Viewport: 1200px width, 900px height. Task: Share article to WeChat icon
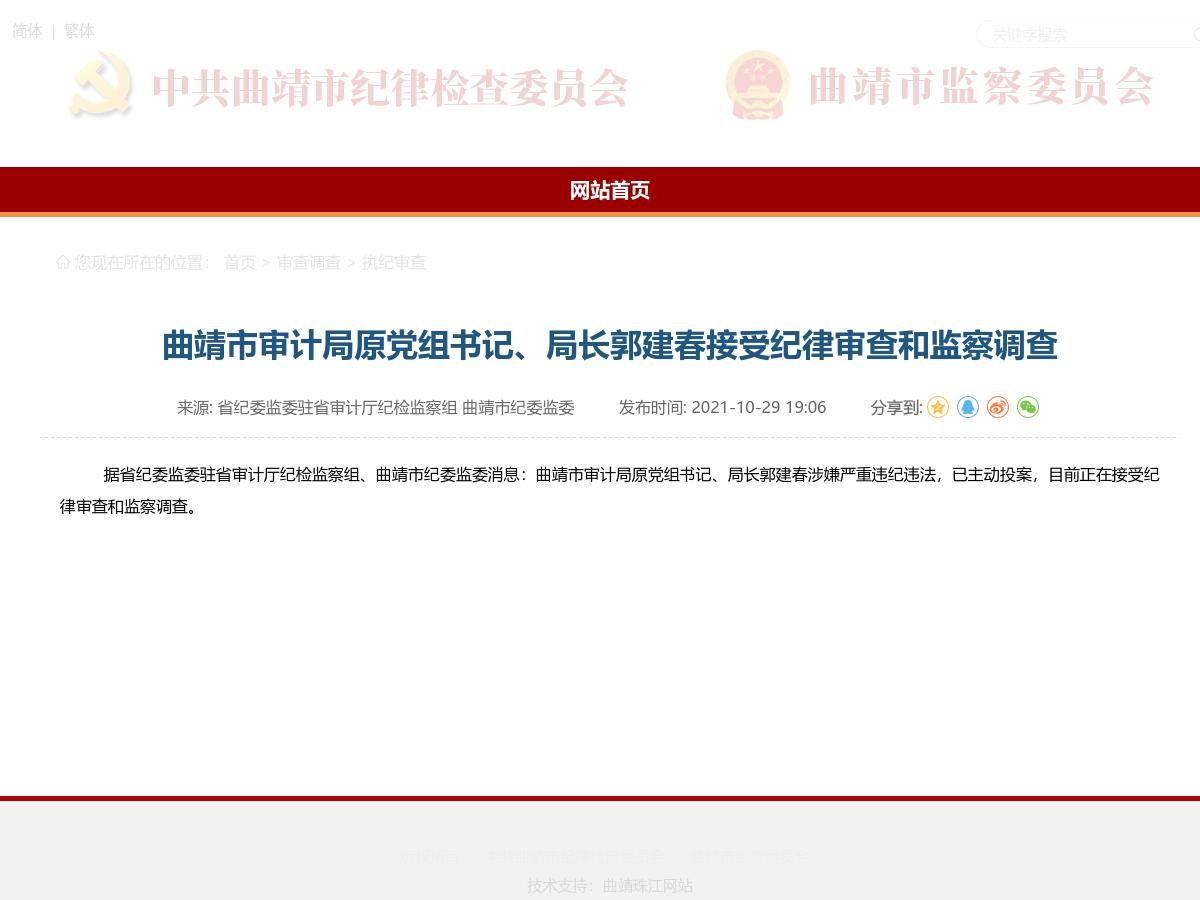click(1027, 407)
